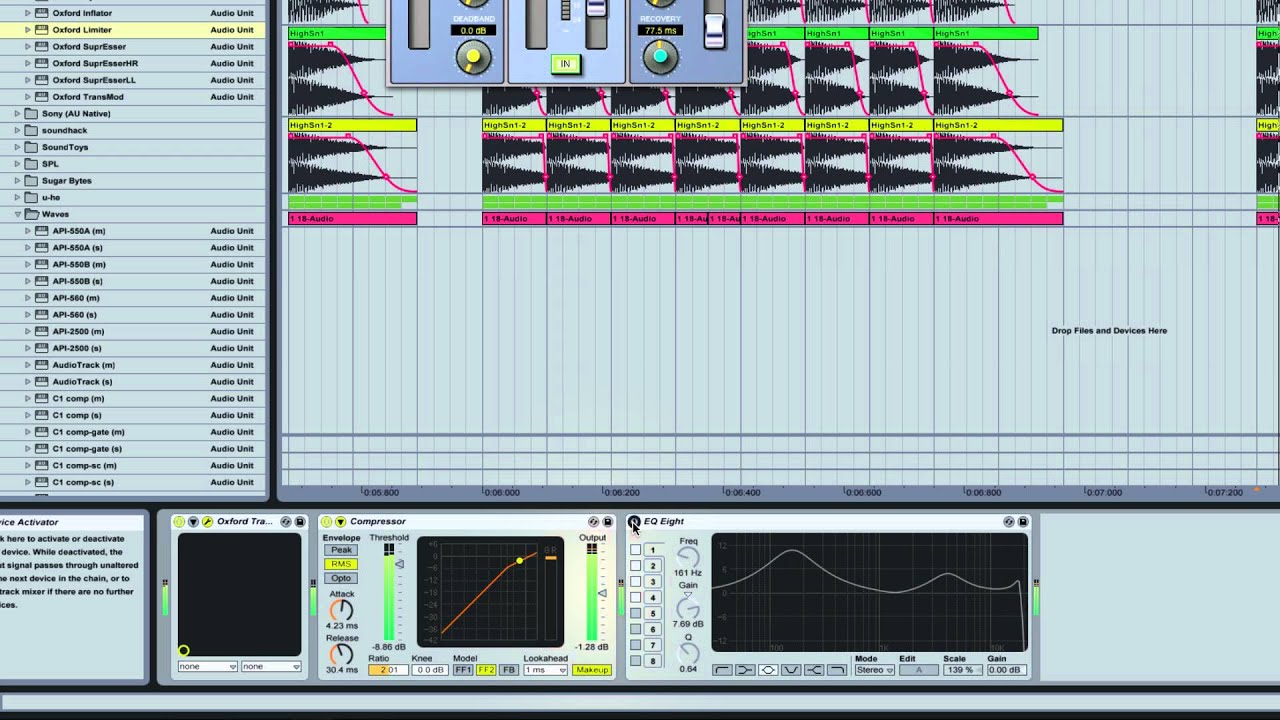Select the low cut filter shape icon
1280x720 pixels.
(721, 670)
